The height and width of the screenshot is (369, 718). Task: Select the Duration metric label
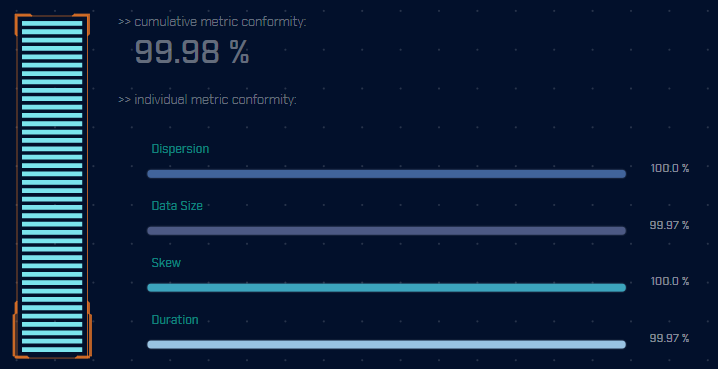coord(175,320)
